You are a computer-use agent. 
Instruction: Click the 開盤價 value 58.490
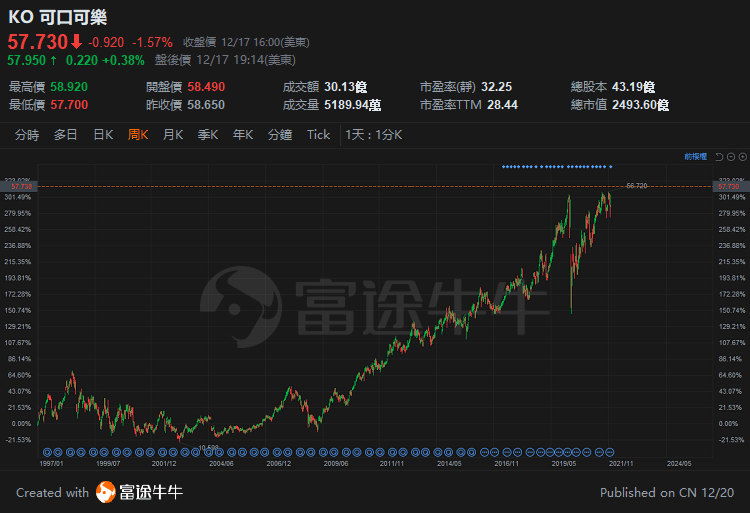[206, 87]
